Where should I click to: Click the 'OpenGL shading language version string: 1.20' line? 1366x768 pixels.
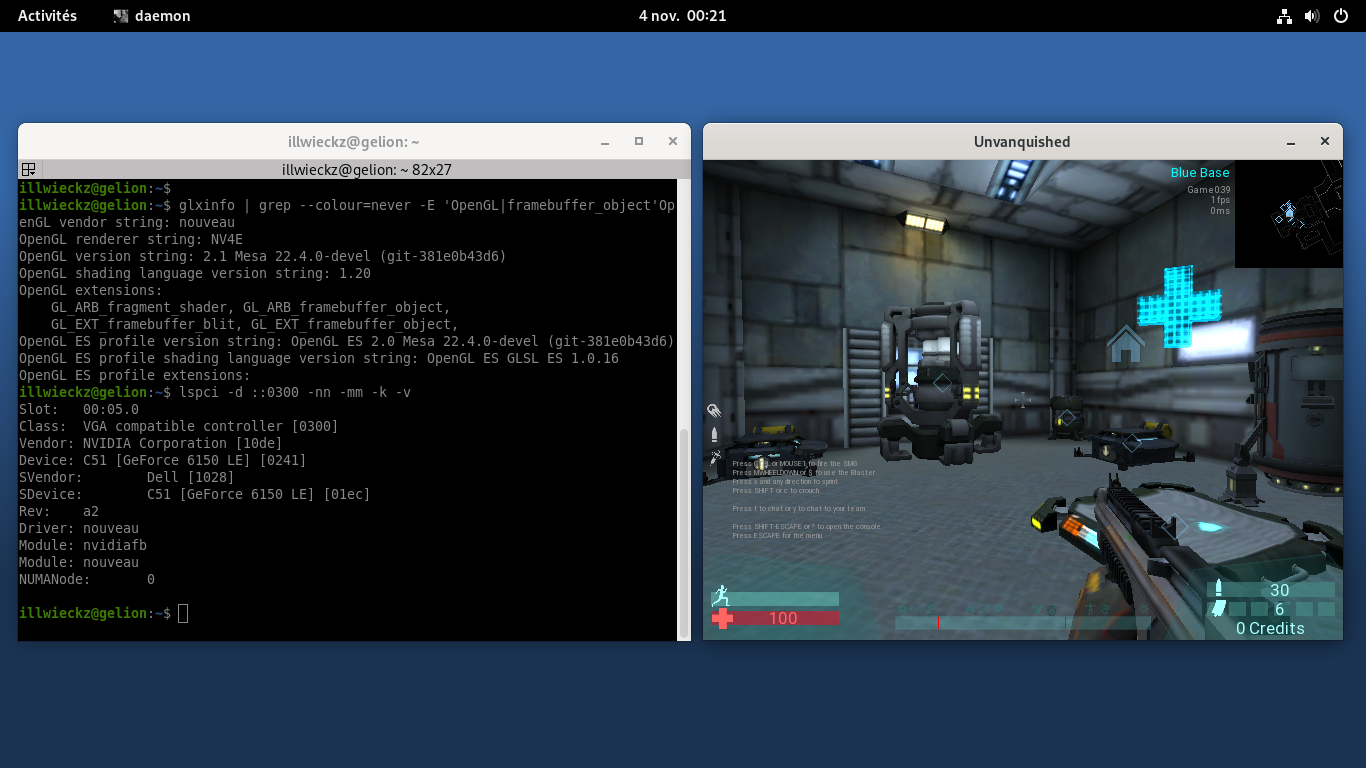pyautogui.click(x=195, y=273)
